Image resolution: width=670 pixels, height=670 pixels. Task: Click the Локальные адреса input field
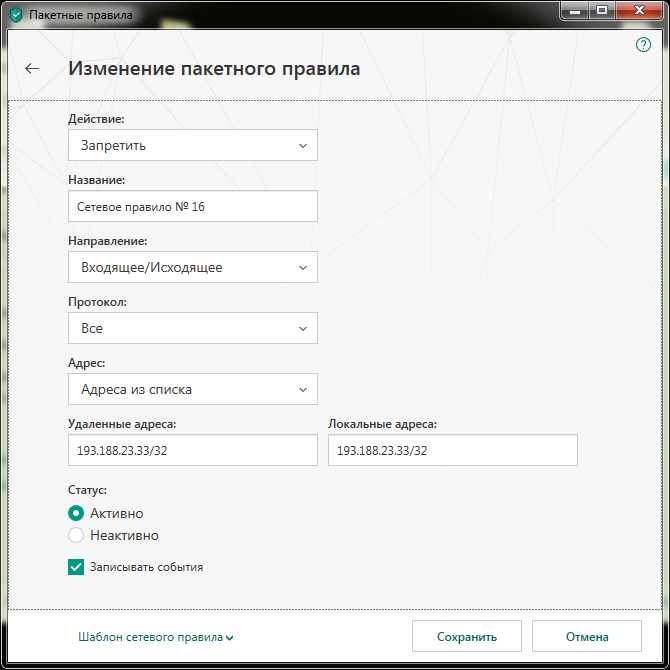[453, 450]
